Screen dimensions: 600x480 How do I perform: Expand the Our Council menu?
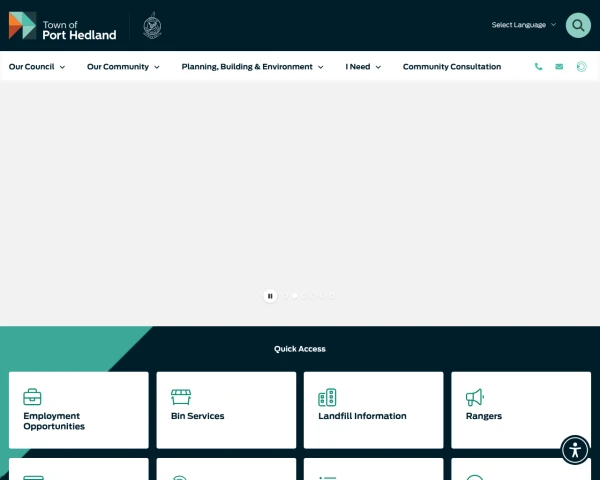point(37,67)
